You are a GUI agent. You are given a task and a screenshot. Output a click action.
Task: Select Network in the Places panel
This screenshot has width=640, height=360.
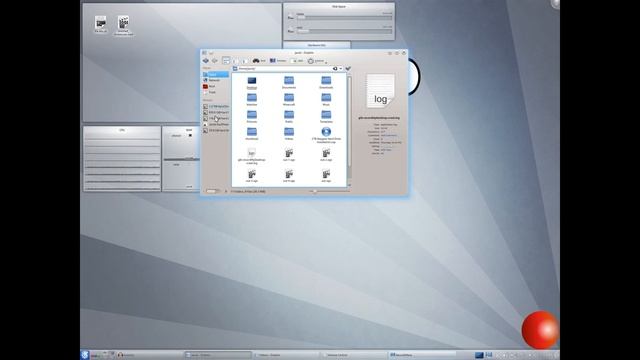click(216, 80)
